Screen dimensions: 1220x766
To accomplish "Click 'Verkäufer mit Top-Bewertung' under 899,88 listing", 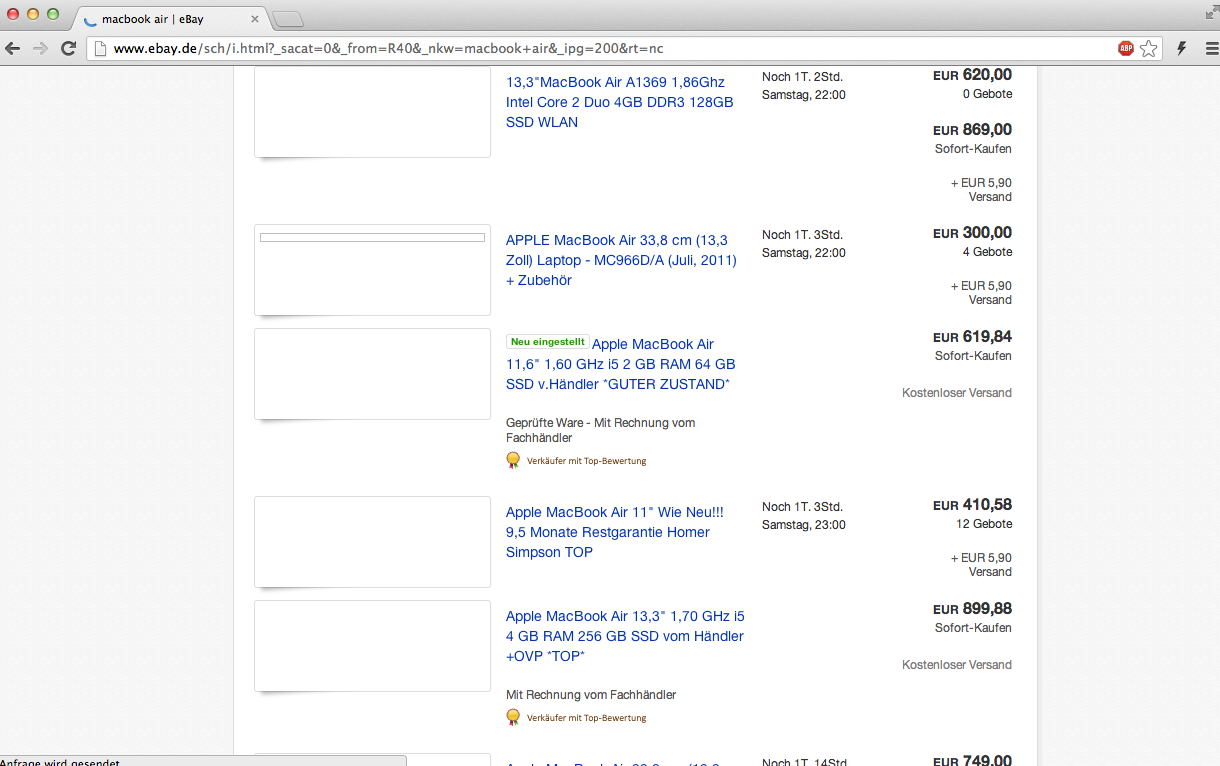I will [586, 718].
